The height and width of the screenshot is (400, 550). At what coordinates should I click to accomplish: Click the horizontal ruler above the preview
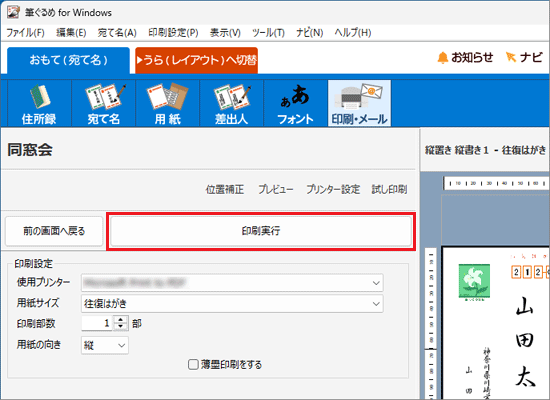point(496,183)
